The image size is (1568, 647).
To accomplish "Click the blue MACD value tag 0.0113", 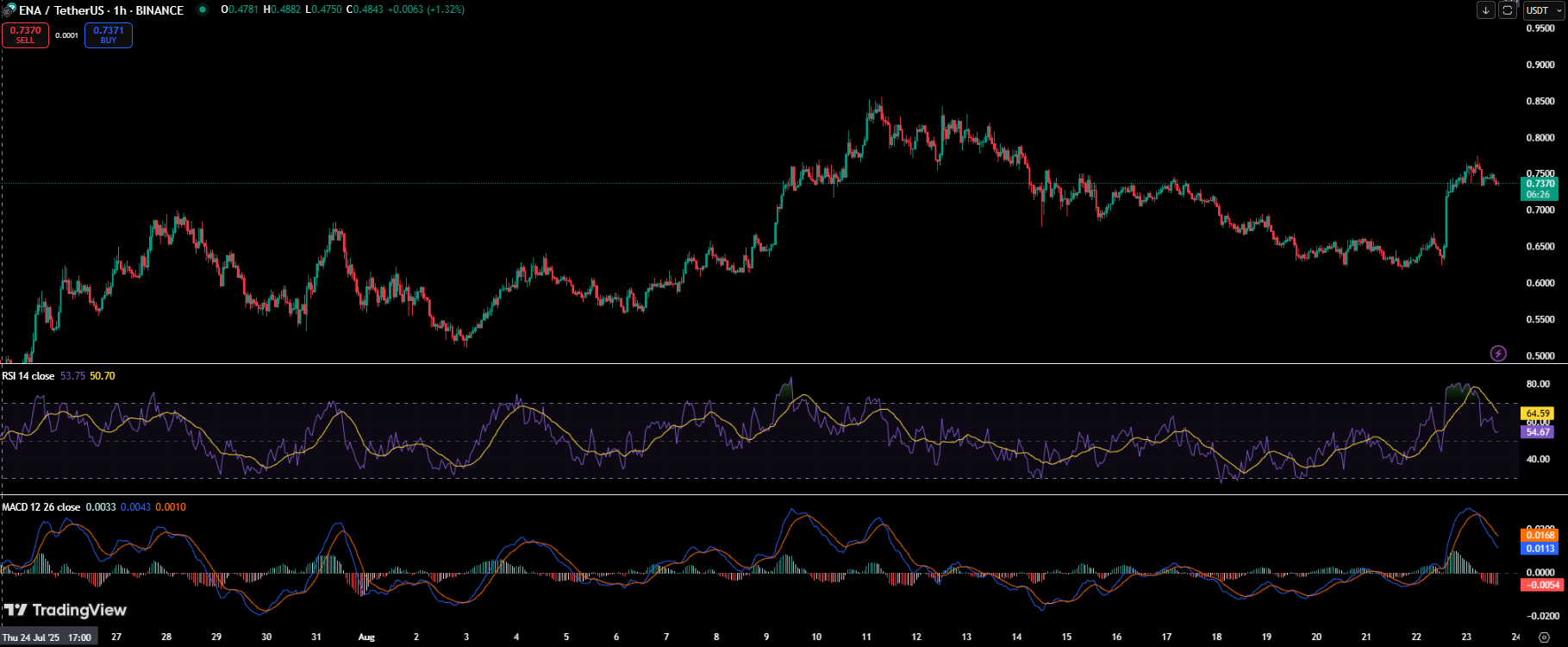I will 1540,549.
